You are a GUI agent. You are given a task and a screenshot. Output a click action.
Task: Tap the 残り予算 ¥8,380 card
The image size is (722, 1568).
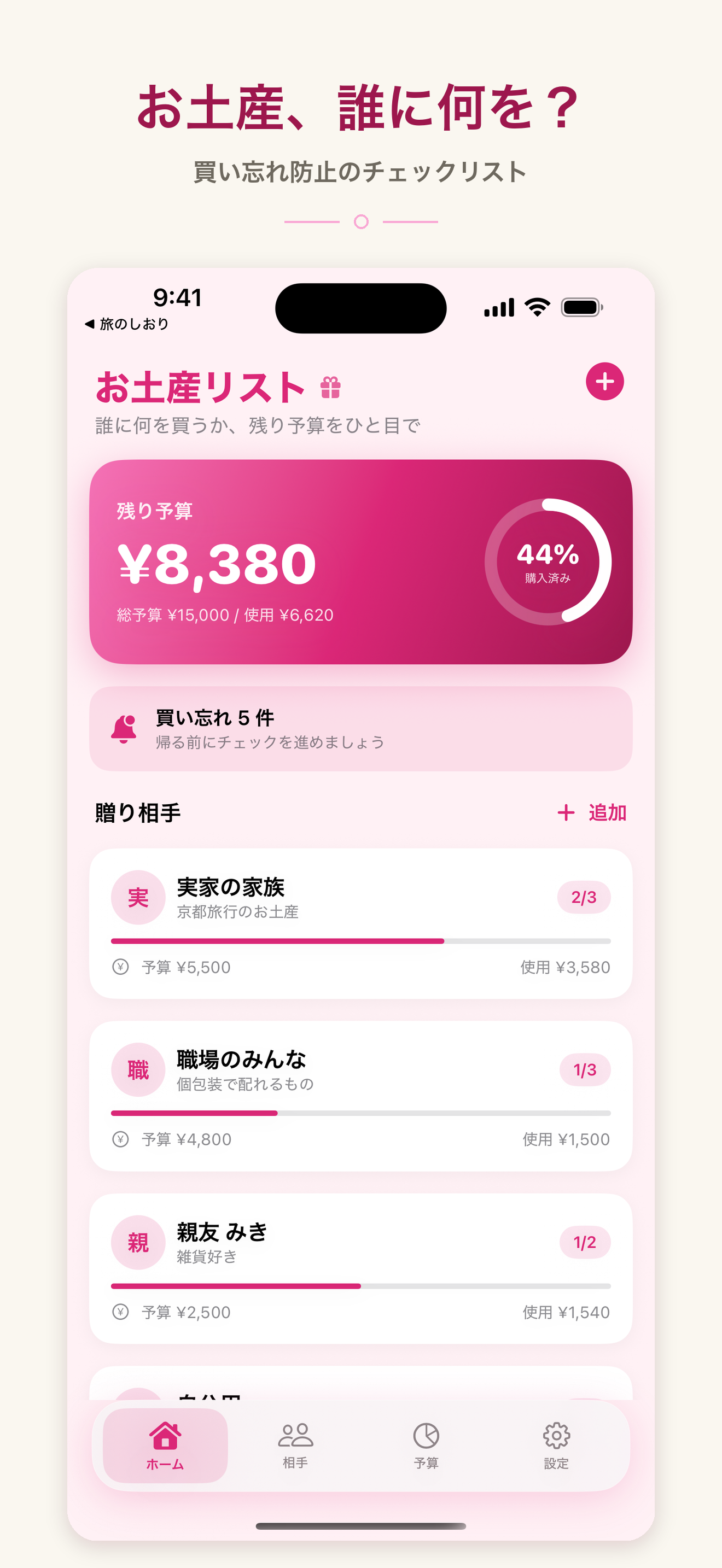(x=360, y=561)
